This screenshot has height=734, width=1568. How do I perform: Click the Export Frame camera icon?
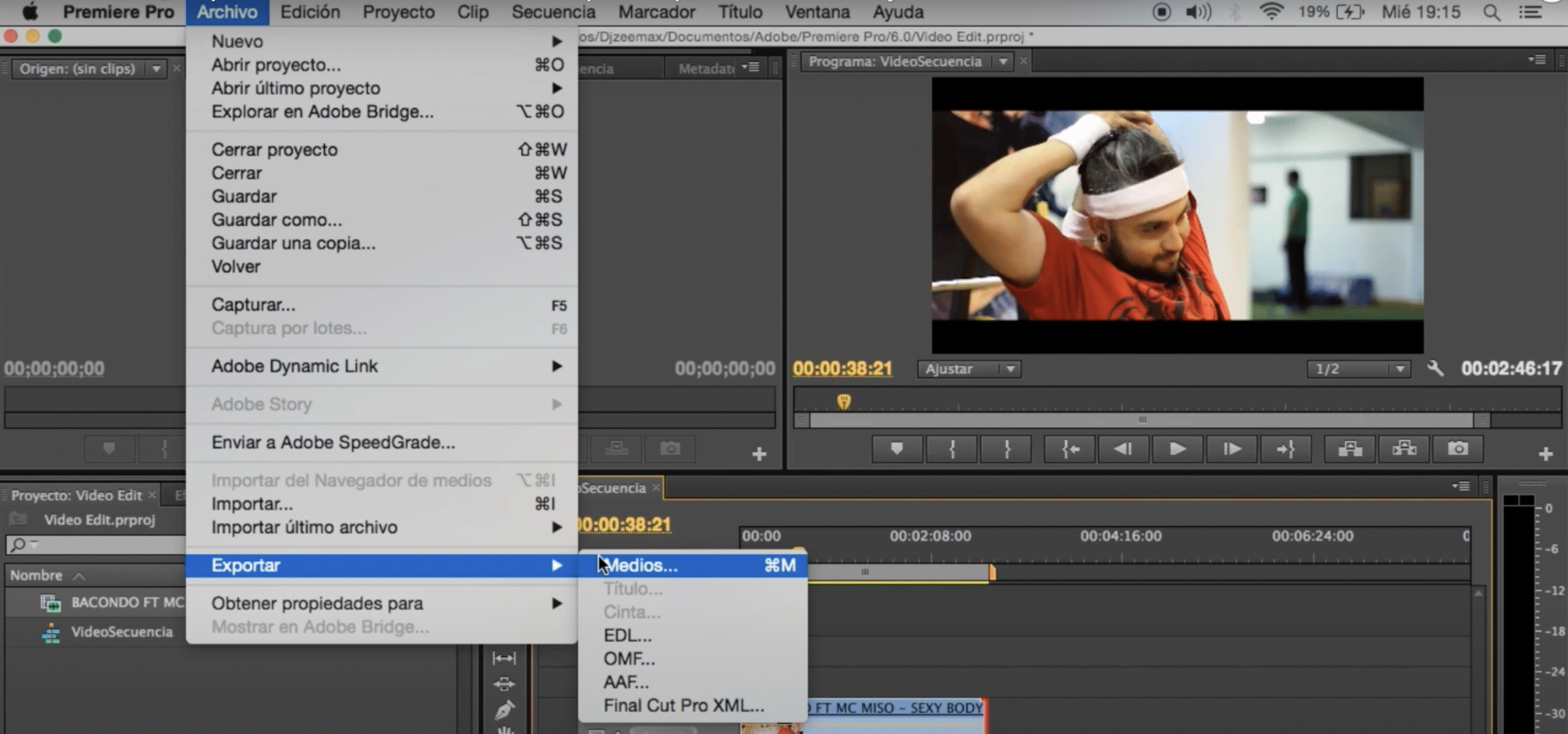click(x=1457, y=449)
